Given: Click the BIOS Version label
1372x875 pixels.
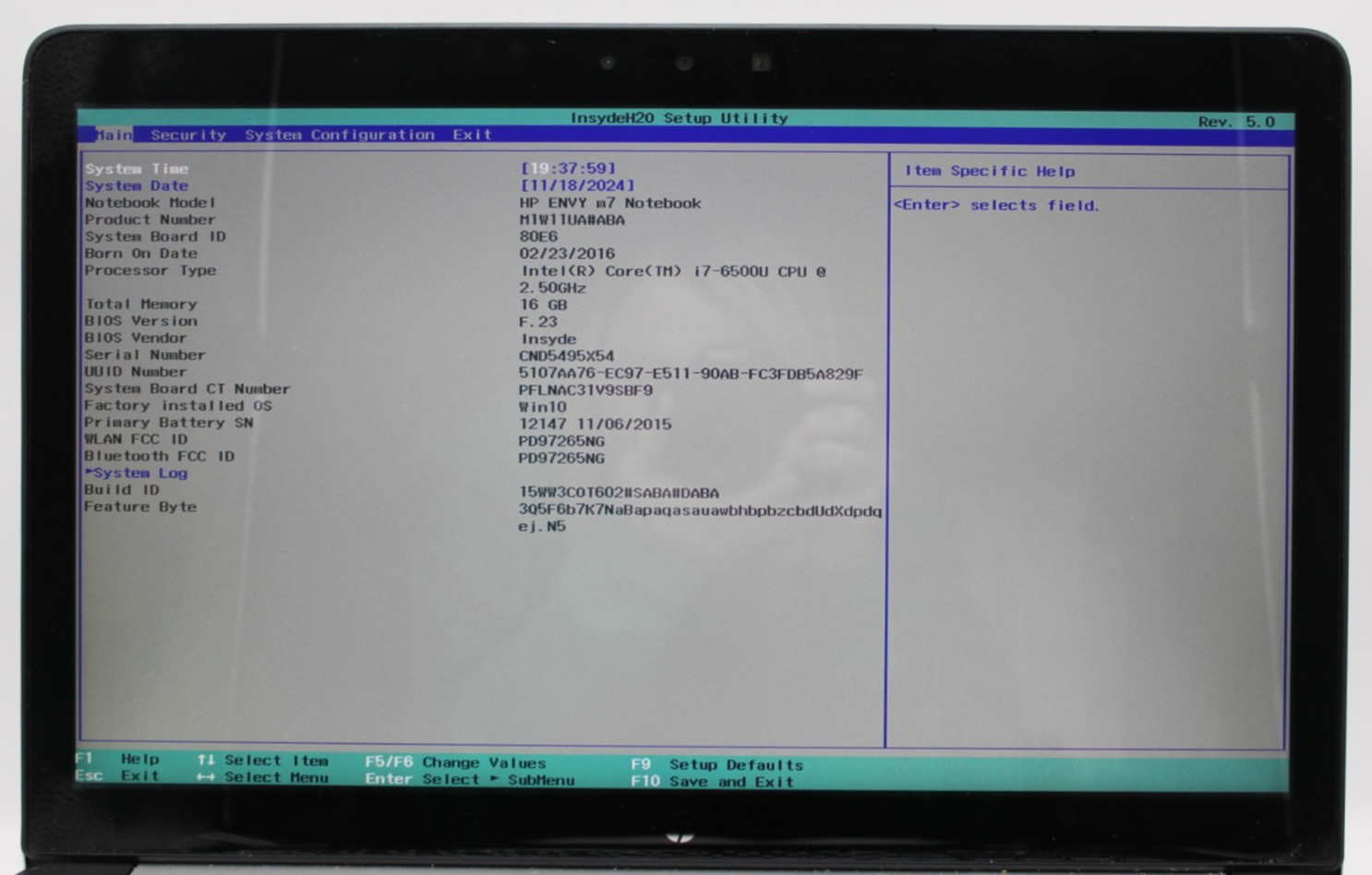Looking at the screenshot, I should coord(140,321).
